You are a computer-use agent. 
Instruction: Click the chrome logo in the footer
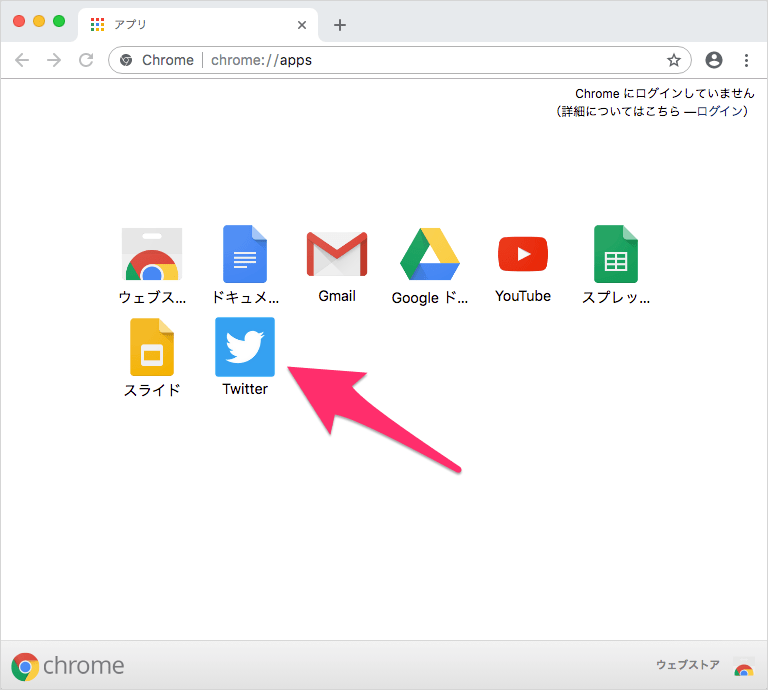pyautogui.click(x=68, y=666)
